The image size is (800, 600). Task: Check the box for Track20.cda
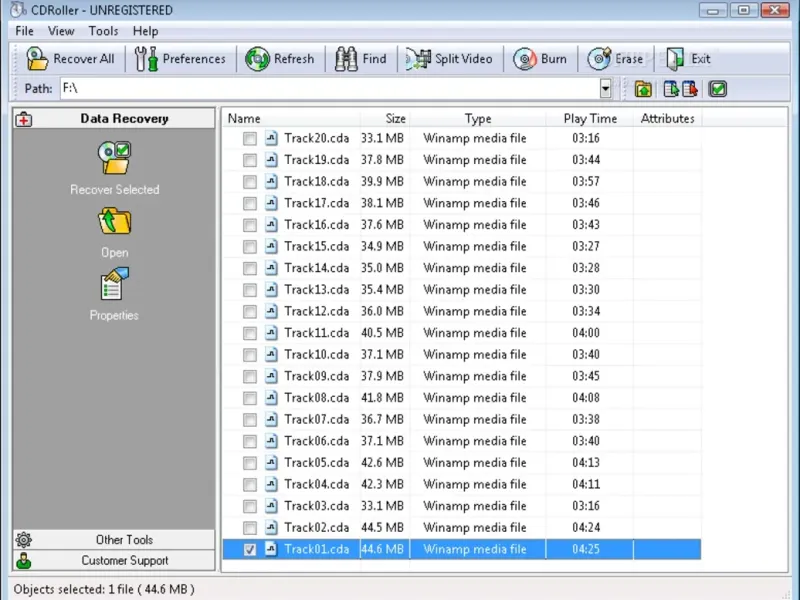249,138
